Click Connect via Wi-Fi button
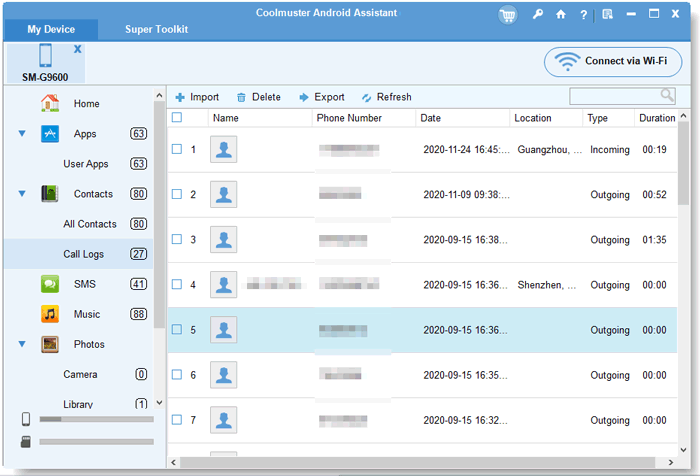 [613, 62]
